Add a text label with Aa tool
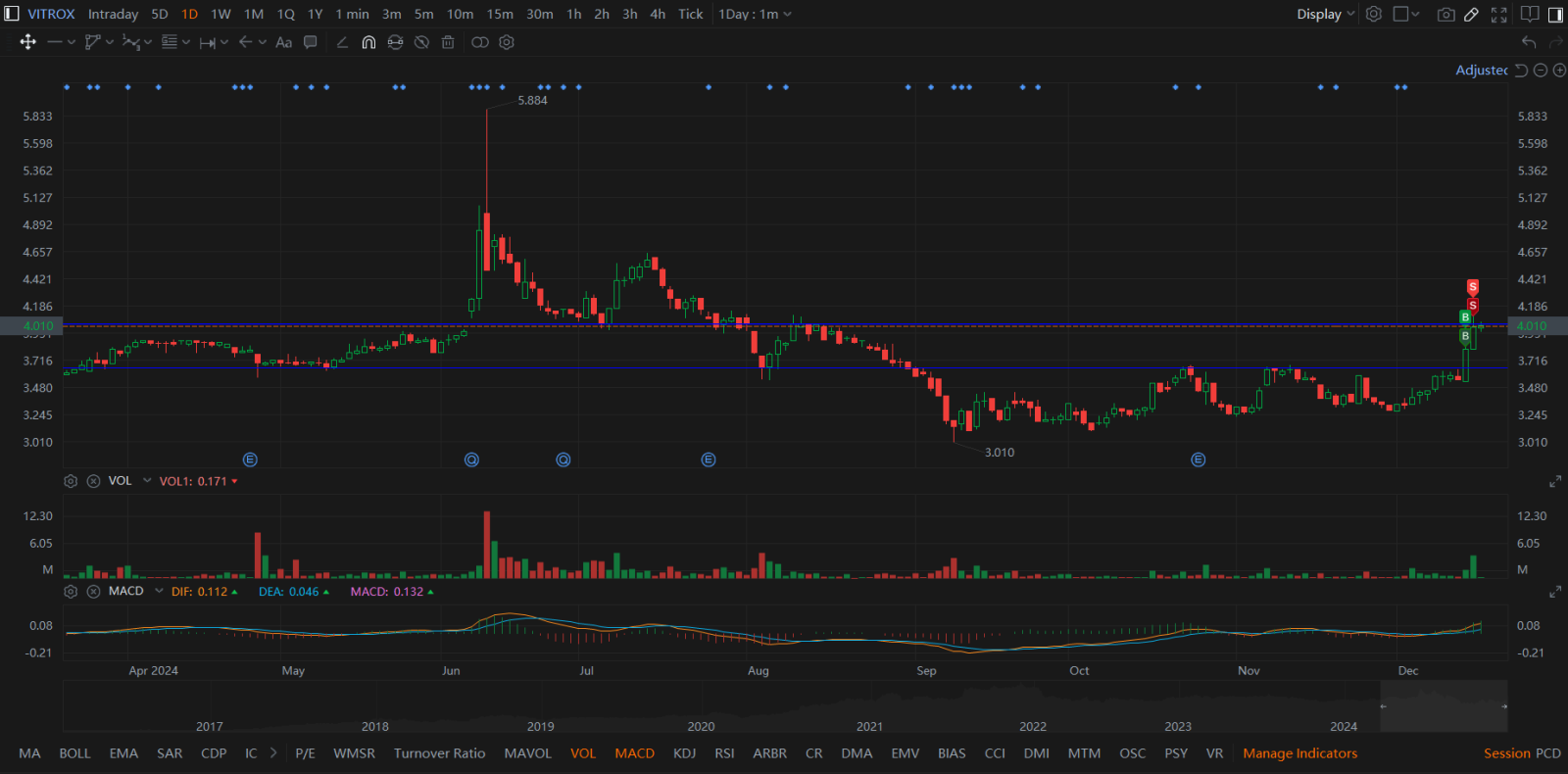Image resolution: width=1568 pixels, height=774 pixels. coord(283,42)
